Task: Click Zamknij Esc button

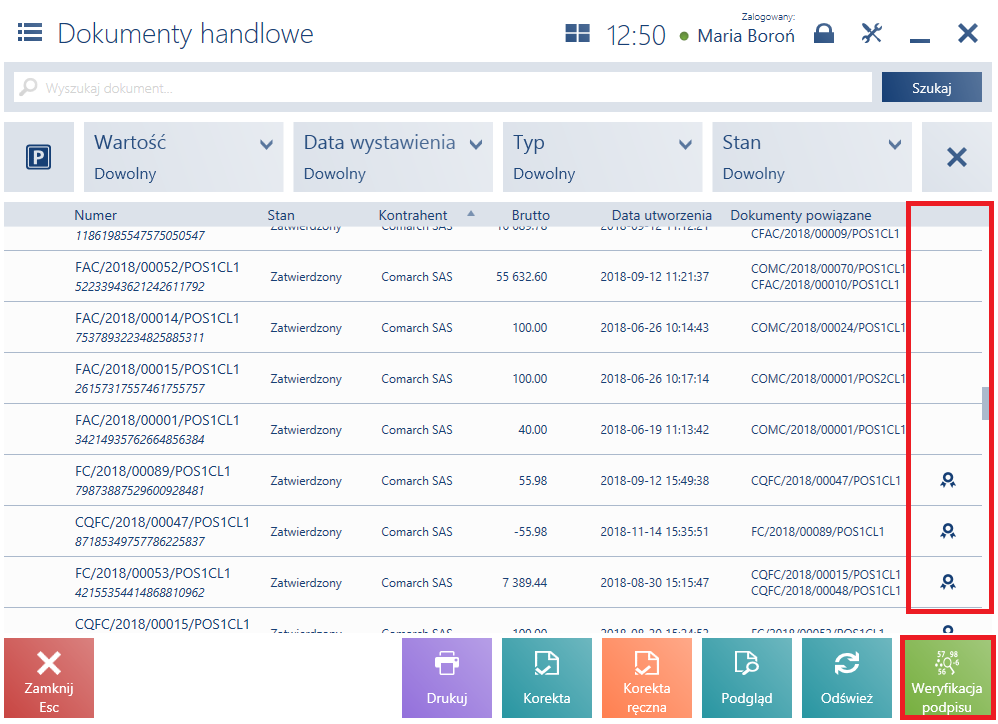Action: pos(49,678)
